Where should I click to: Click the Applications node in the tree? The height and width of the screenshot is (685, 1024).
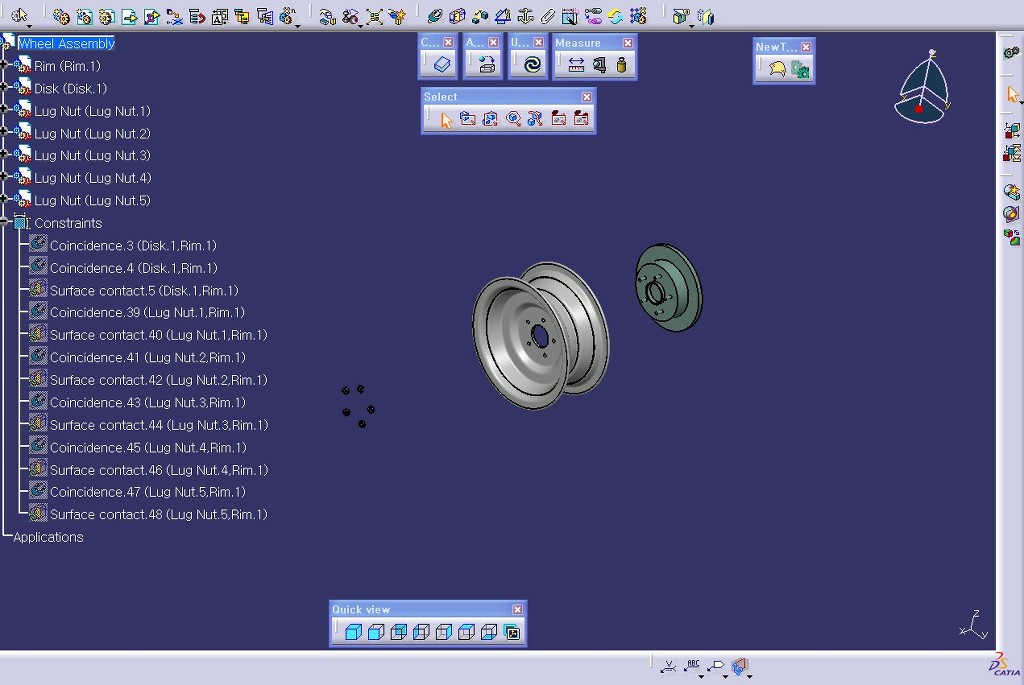[48, 537]
